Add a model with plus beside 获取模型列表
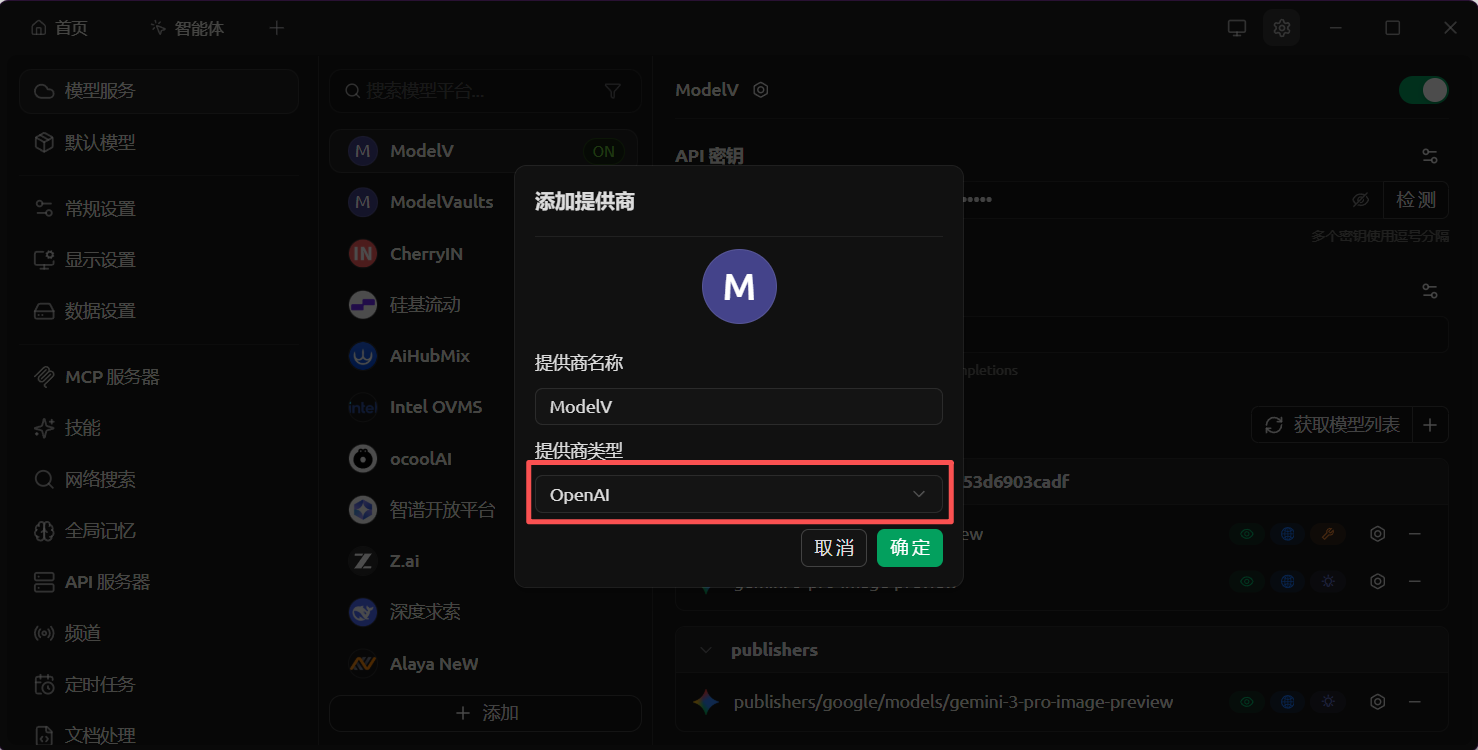This screenshot has width=1478, height=750. click(x=1430, y=425)
